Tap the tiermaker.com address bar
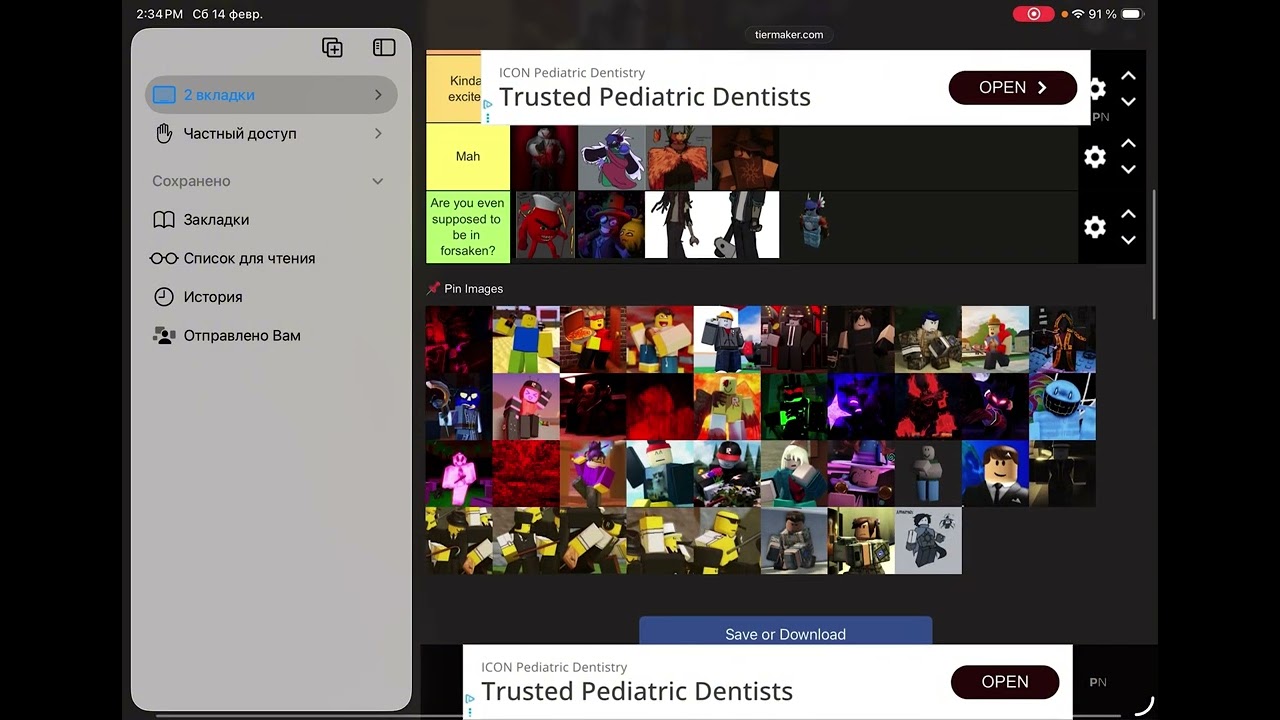Viewport: 1280px width, 720px height. pos(789,35)
